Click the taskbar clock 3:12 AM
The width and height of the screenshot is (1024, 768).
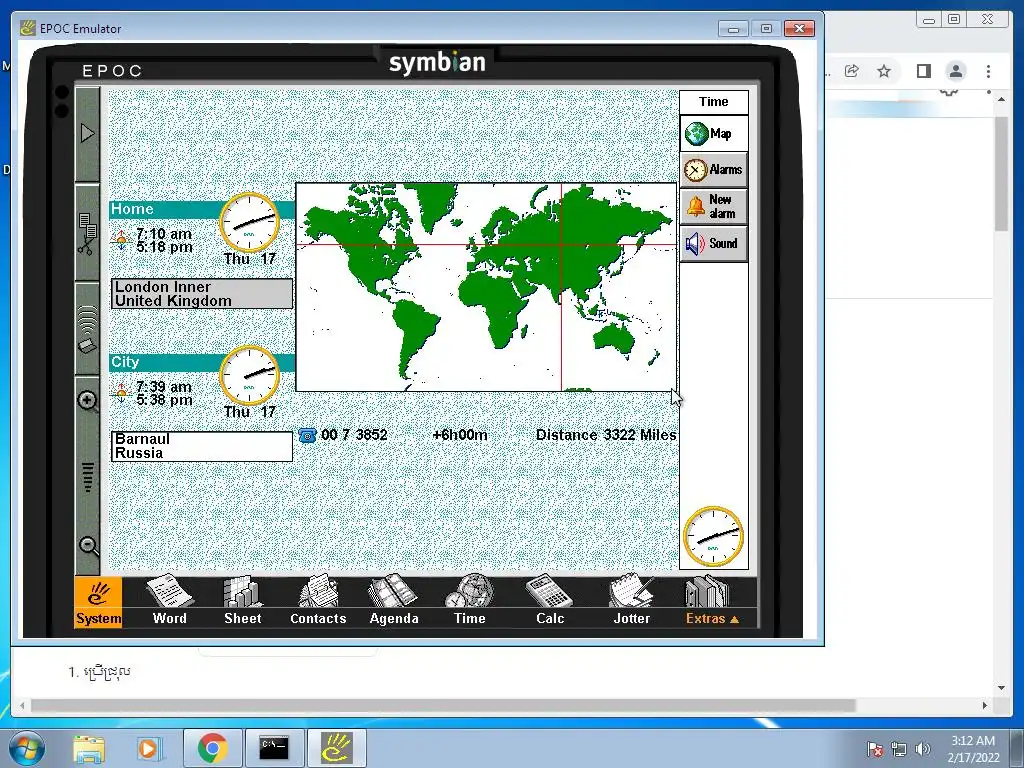click(973, 741)
